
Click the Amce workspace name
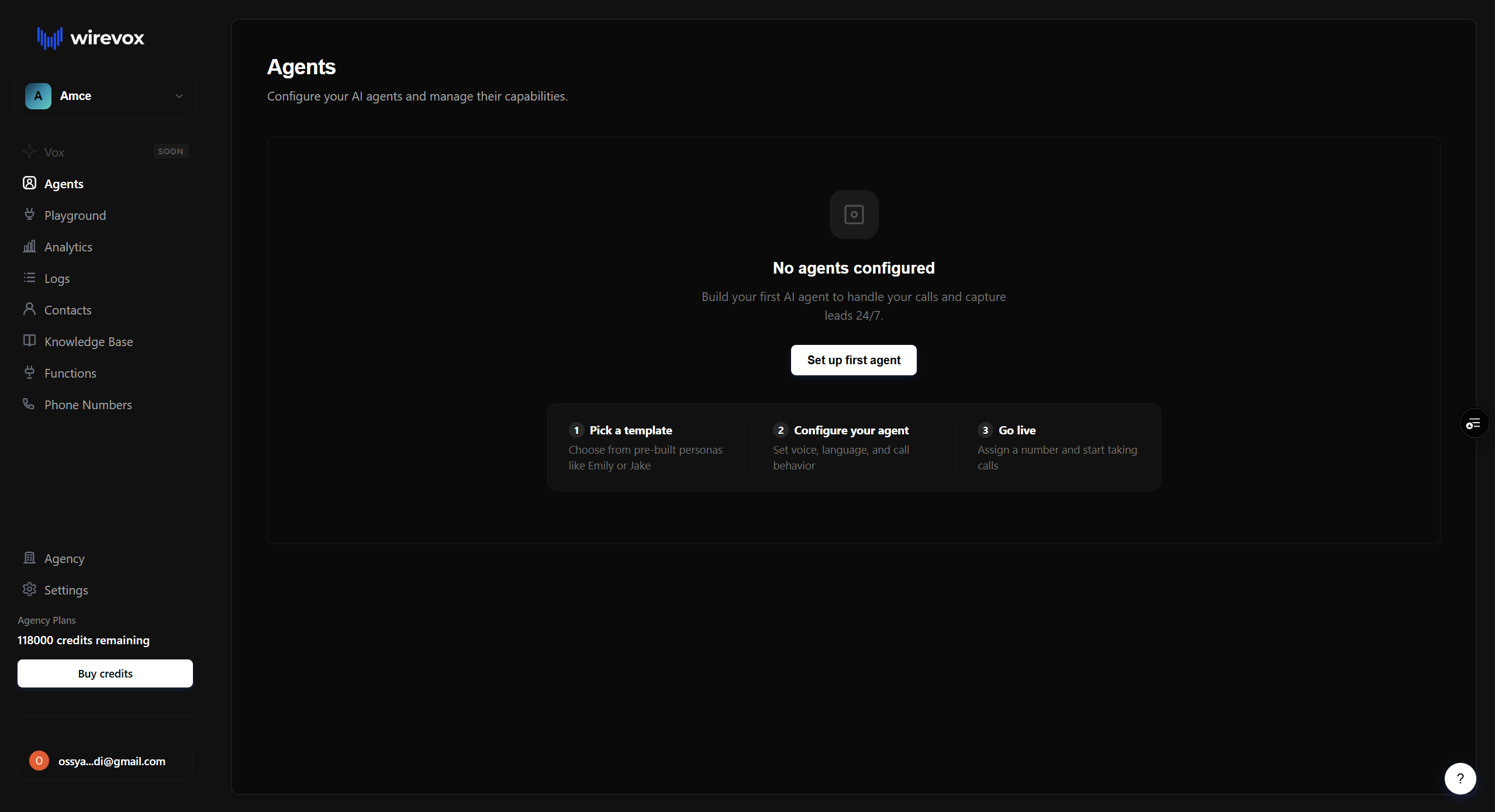75,96
